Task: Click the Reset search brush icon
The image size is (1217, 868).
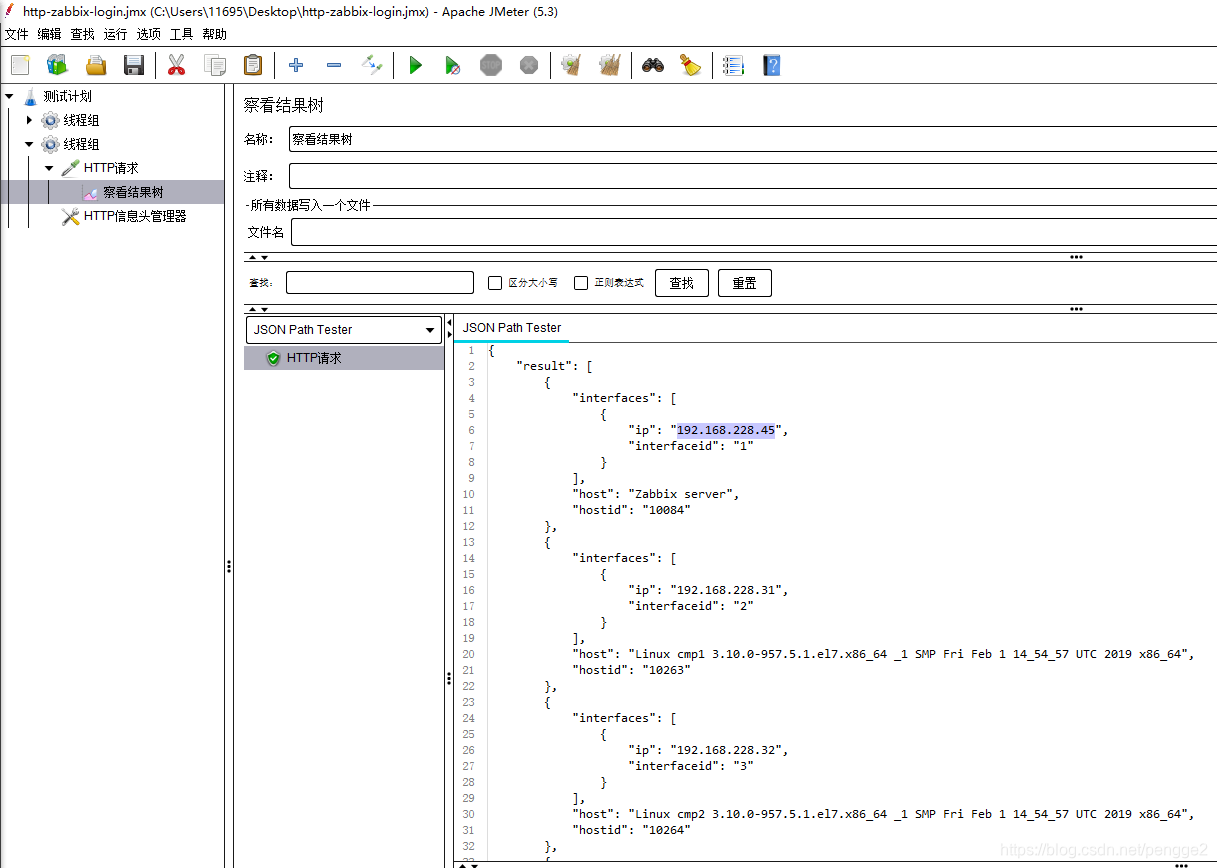Action: [x=691, y=65]
